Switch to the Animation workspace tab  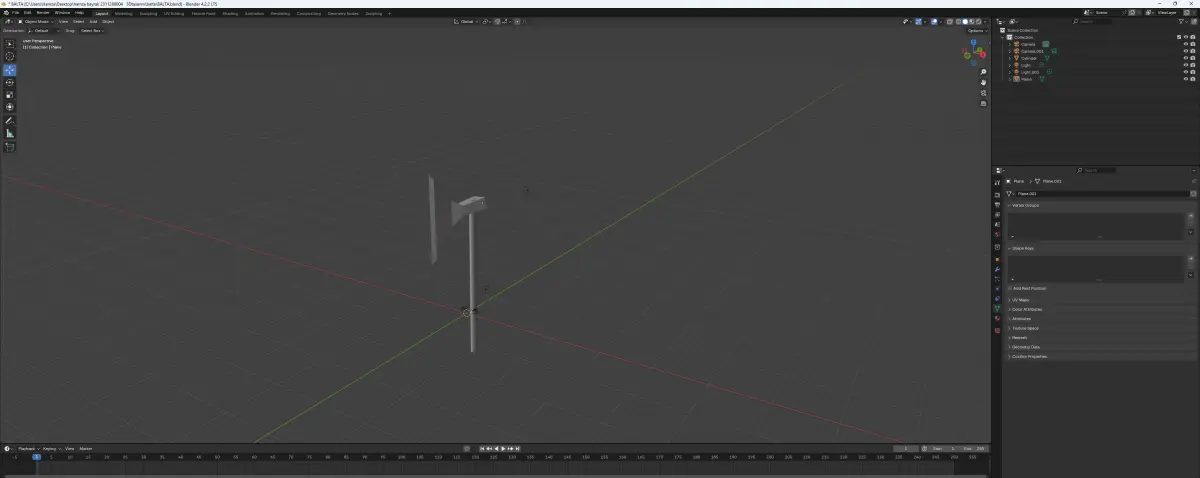point(254,14)
